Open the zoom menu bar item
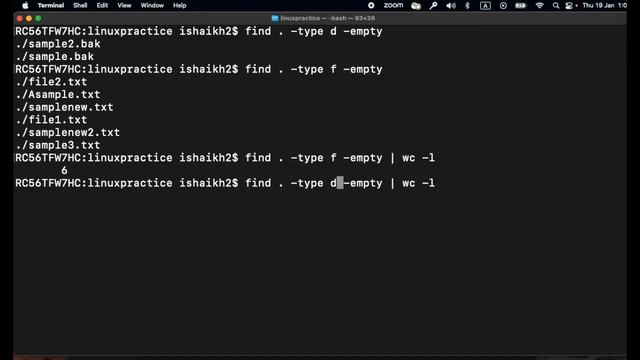This screenshot has width=640, height=360. coord(393,5)
